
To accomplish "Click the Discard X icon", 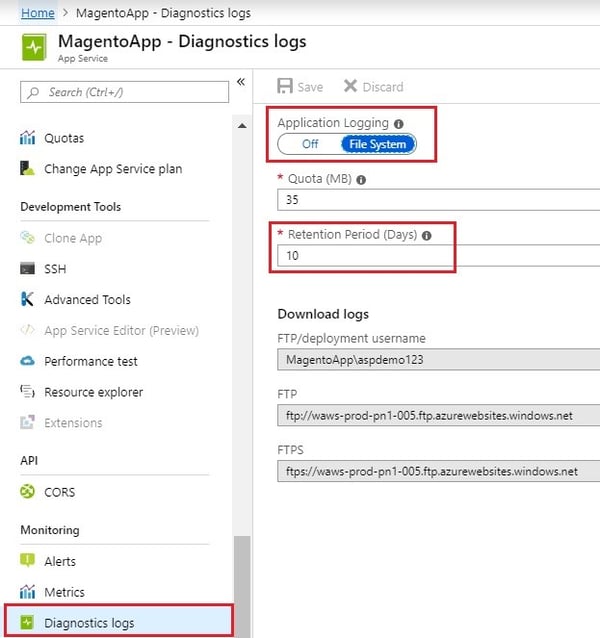I will pos(350,86).
